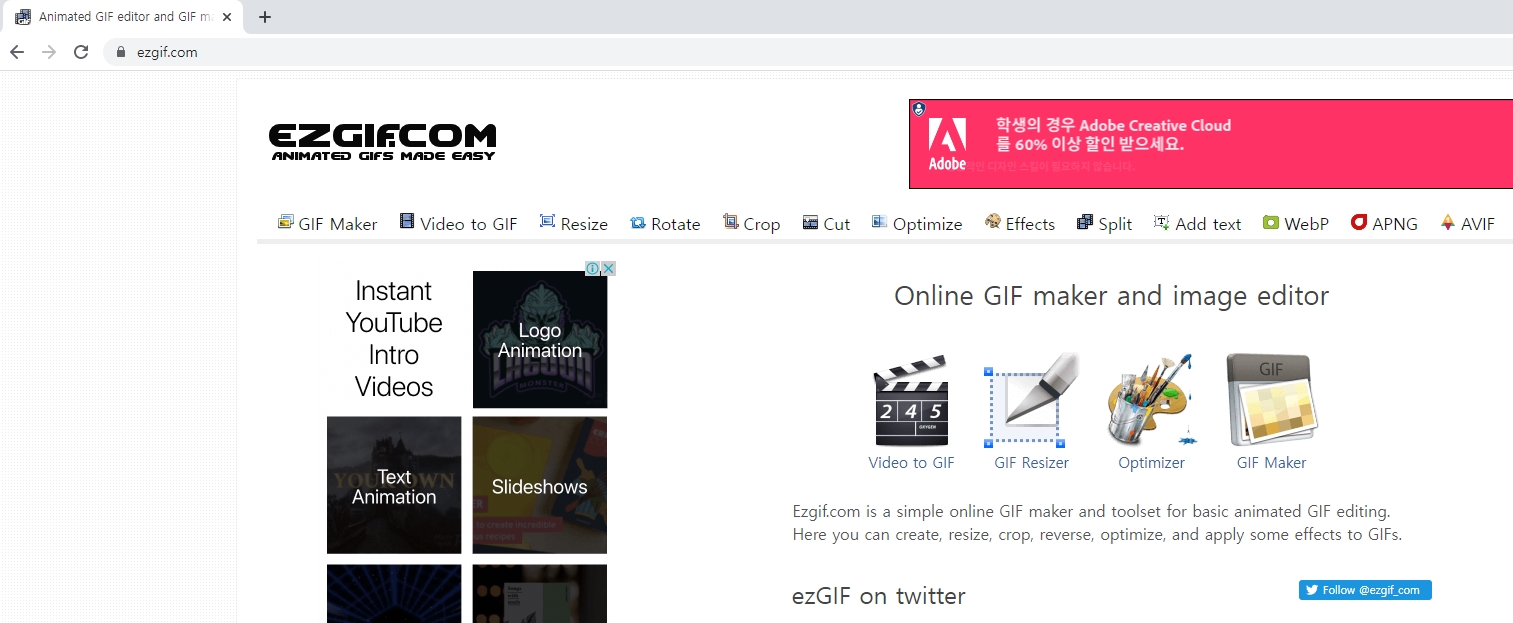Click the browser forward arrow
This screenshot has height=623, width=1513.
pos(49,52)
